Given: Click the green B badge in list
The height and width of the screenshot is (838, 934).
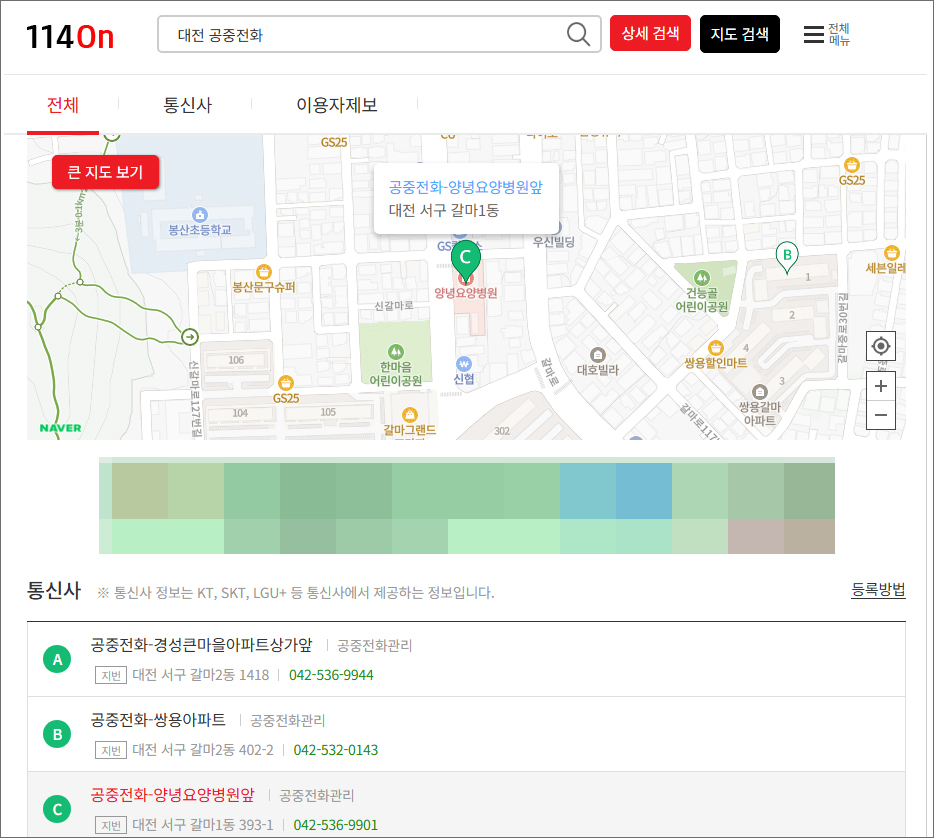Looking at the screenshot, I should coord(57,735).
